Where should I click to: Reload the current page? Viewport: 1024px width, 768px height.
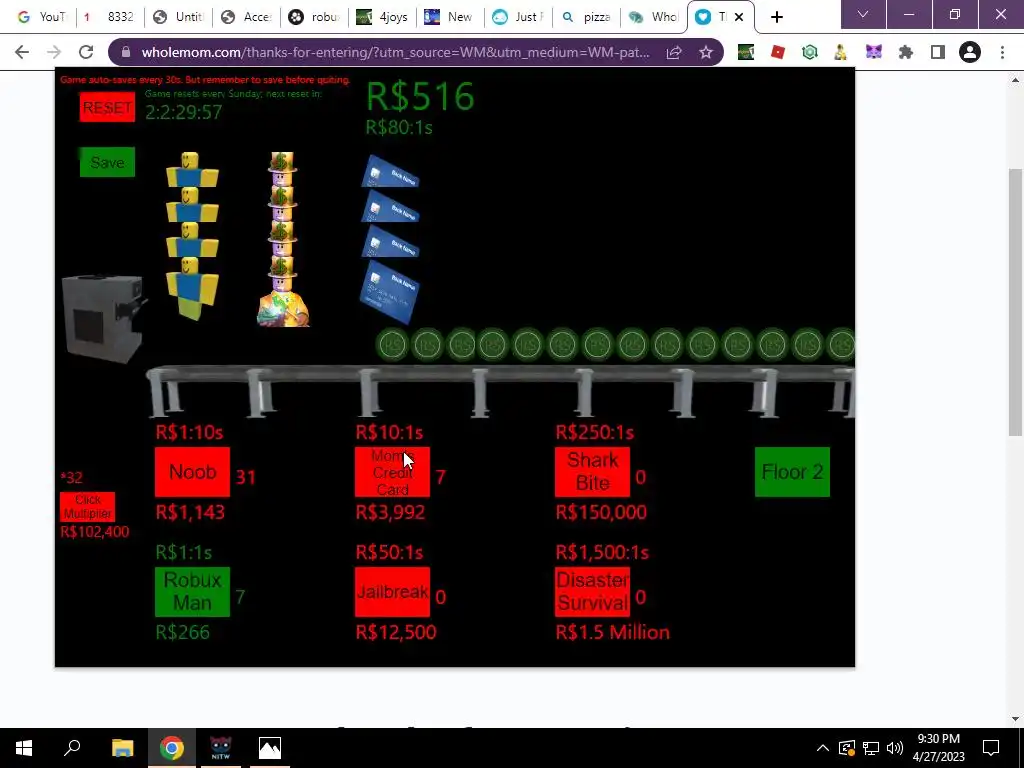click(86, 52)
